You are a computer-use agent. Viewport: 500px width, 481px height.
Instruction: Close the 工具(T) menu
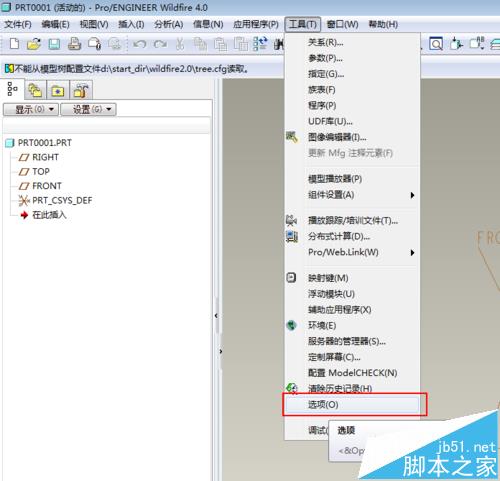303,24
